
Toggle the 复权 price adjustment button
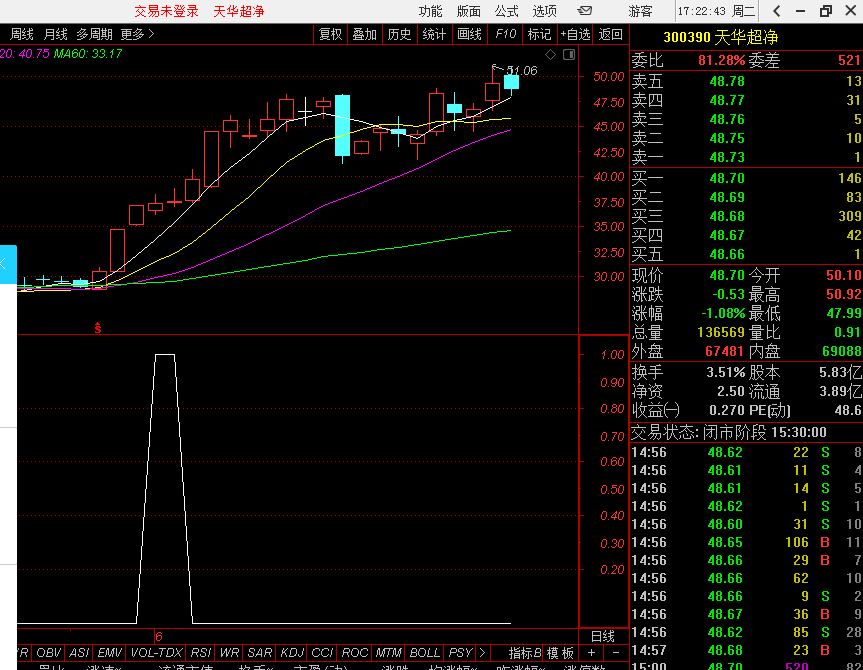pos(331,34)
